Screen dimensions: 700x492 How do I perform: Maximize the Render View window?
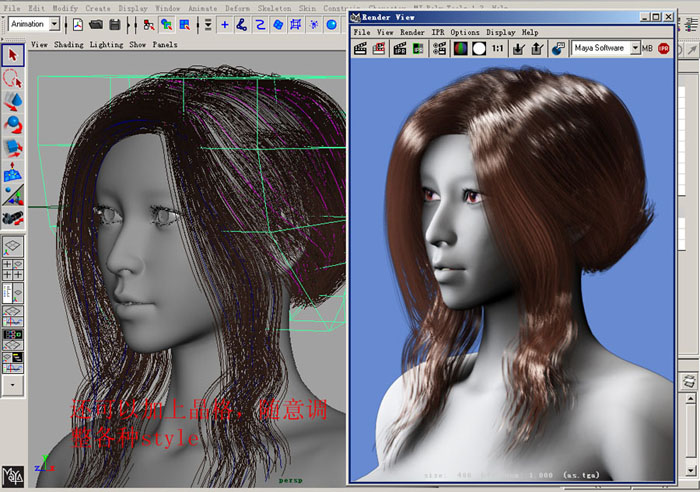[656, 17]
